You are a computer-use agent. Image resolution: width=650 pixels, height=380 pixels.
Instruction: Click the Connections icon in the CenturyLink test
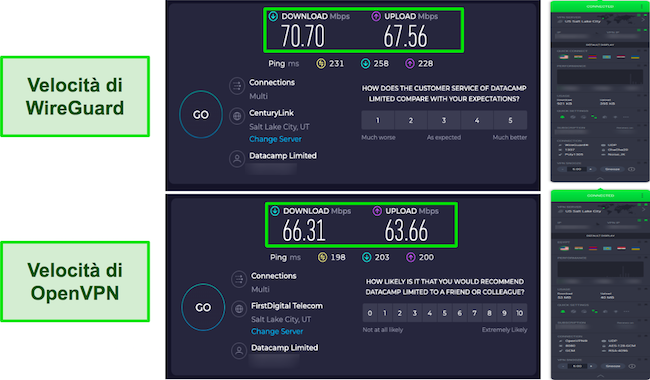pos(237,86)
